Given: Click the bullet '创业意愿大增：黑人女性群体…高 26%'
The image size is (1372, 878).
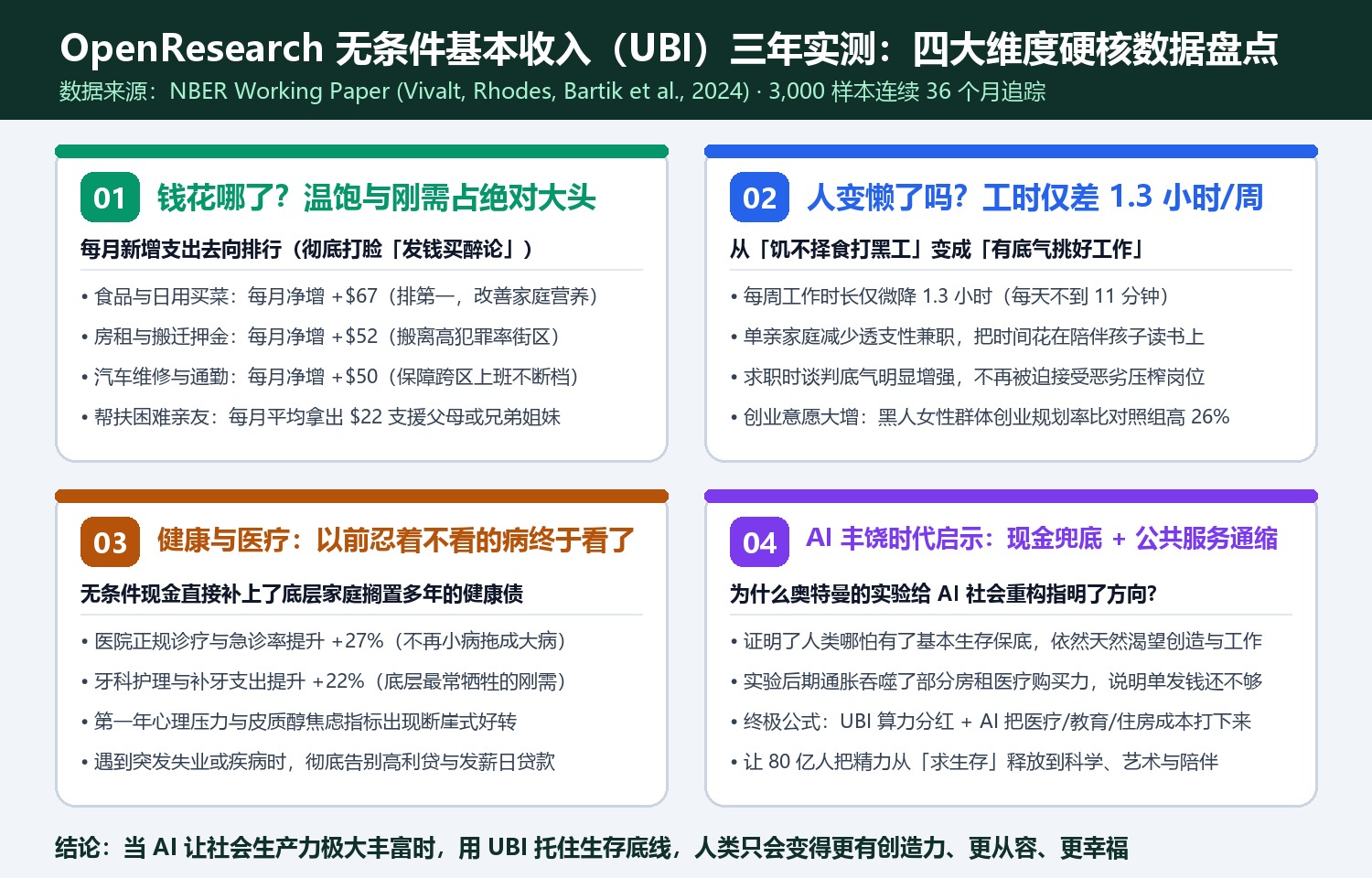Looking at the screenshot, I should coord(980,417).
